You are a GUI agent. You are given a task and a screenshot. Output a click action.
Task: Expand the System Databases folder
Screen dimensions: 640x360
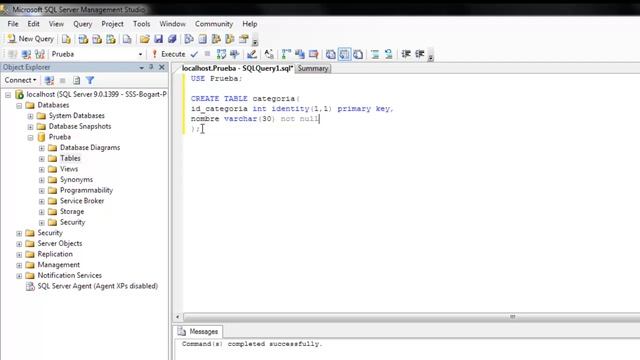(31, 116)
